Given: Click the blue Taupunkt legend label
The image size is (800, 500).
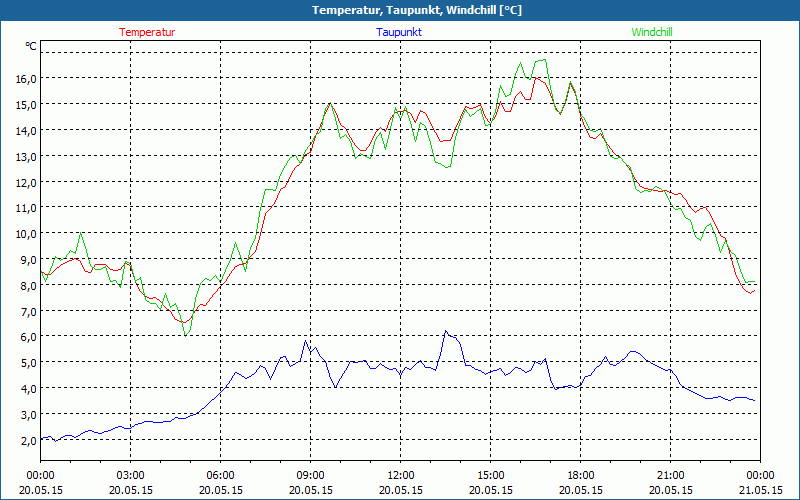Looking at the screenshot, I should pyautogui.click(x=399, y=32).
